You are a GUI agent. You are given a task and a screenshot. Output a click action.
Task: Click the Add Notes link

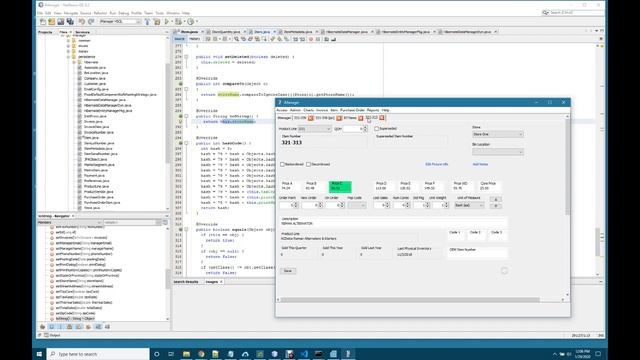(x=480, y=164)
